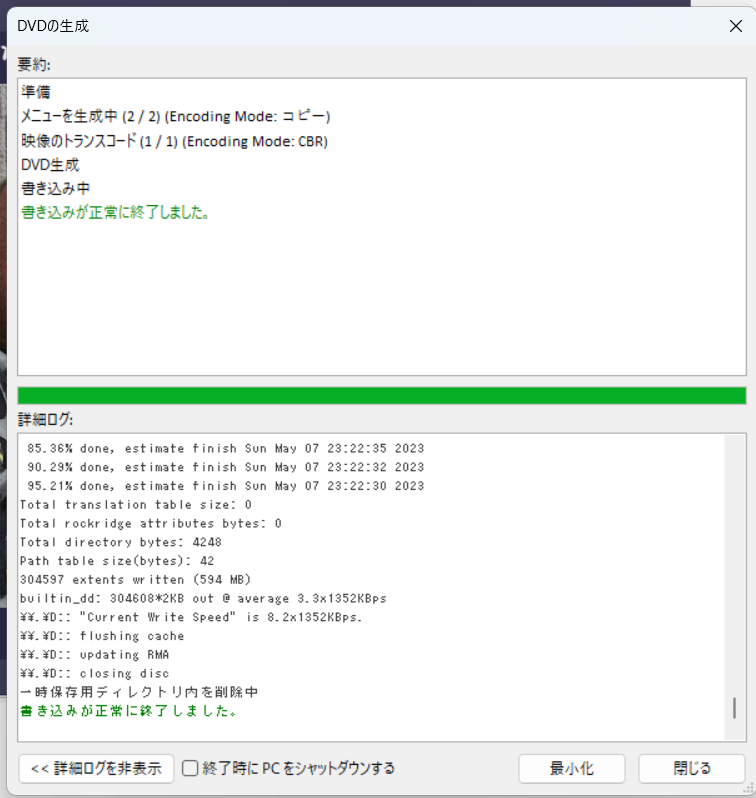Image resolution: width=756 pixels, height=798 pixels.
Task: Toggle 終了時に PC をシャットダウンする checkbox
Action: pyautogui.click(x=190, y=768)
